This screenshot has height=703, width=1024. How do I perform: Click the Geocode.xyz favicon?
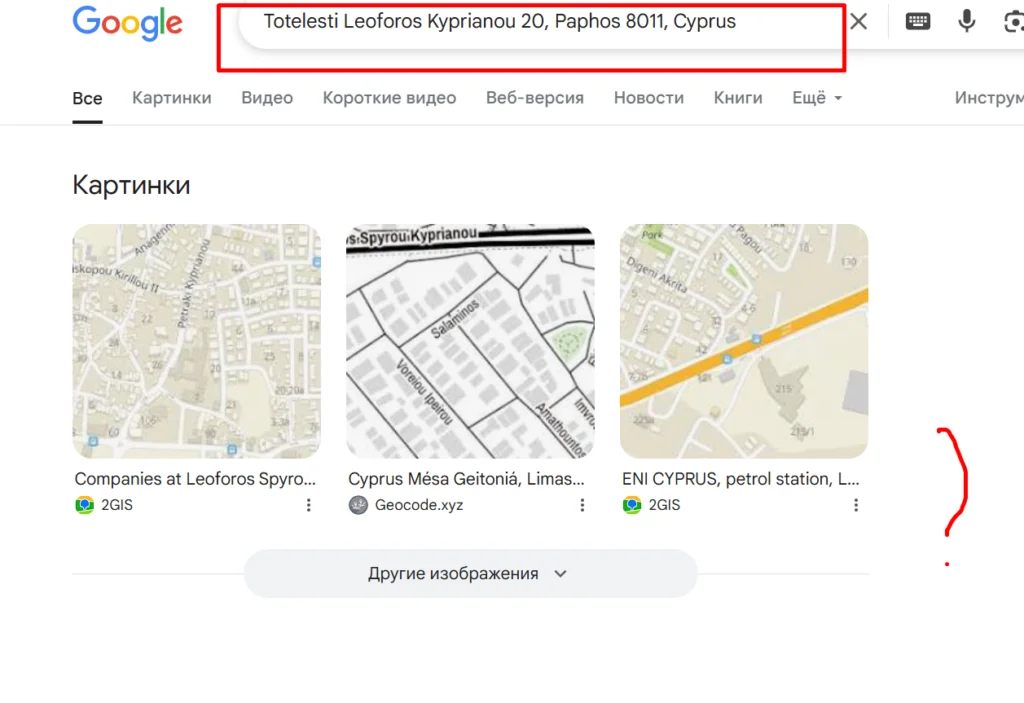pos(358,505)
